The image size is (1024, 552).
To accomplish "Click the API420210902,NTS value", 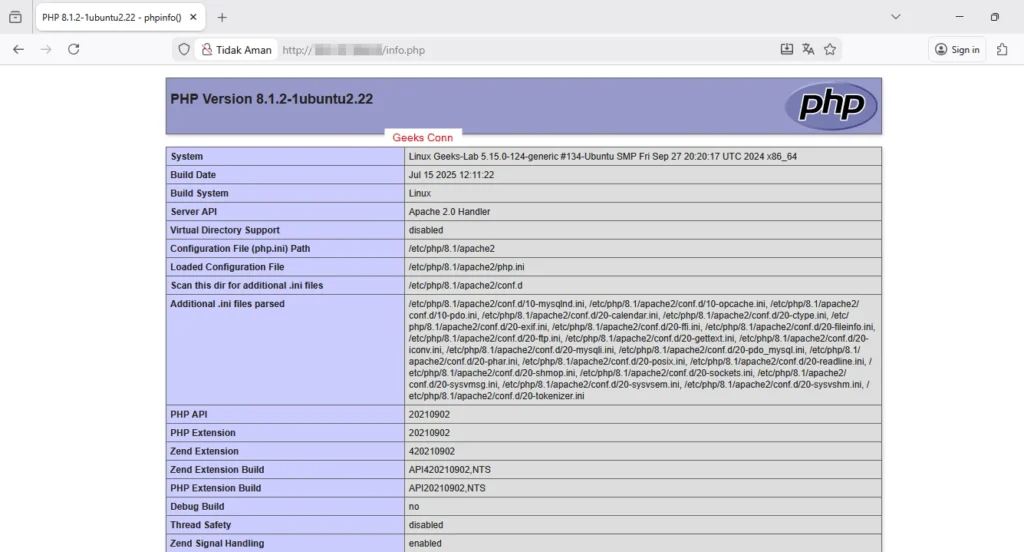I will tap(449, 470).
